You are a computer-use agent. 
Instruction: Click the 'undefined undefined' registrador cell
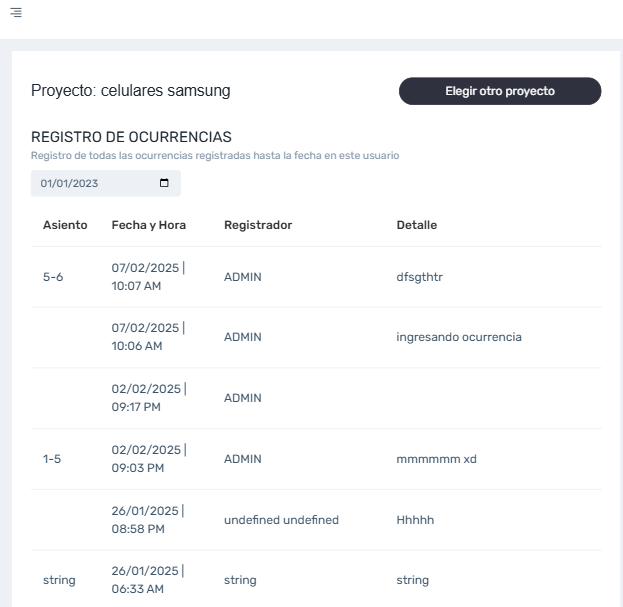coord(281,520)
